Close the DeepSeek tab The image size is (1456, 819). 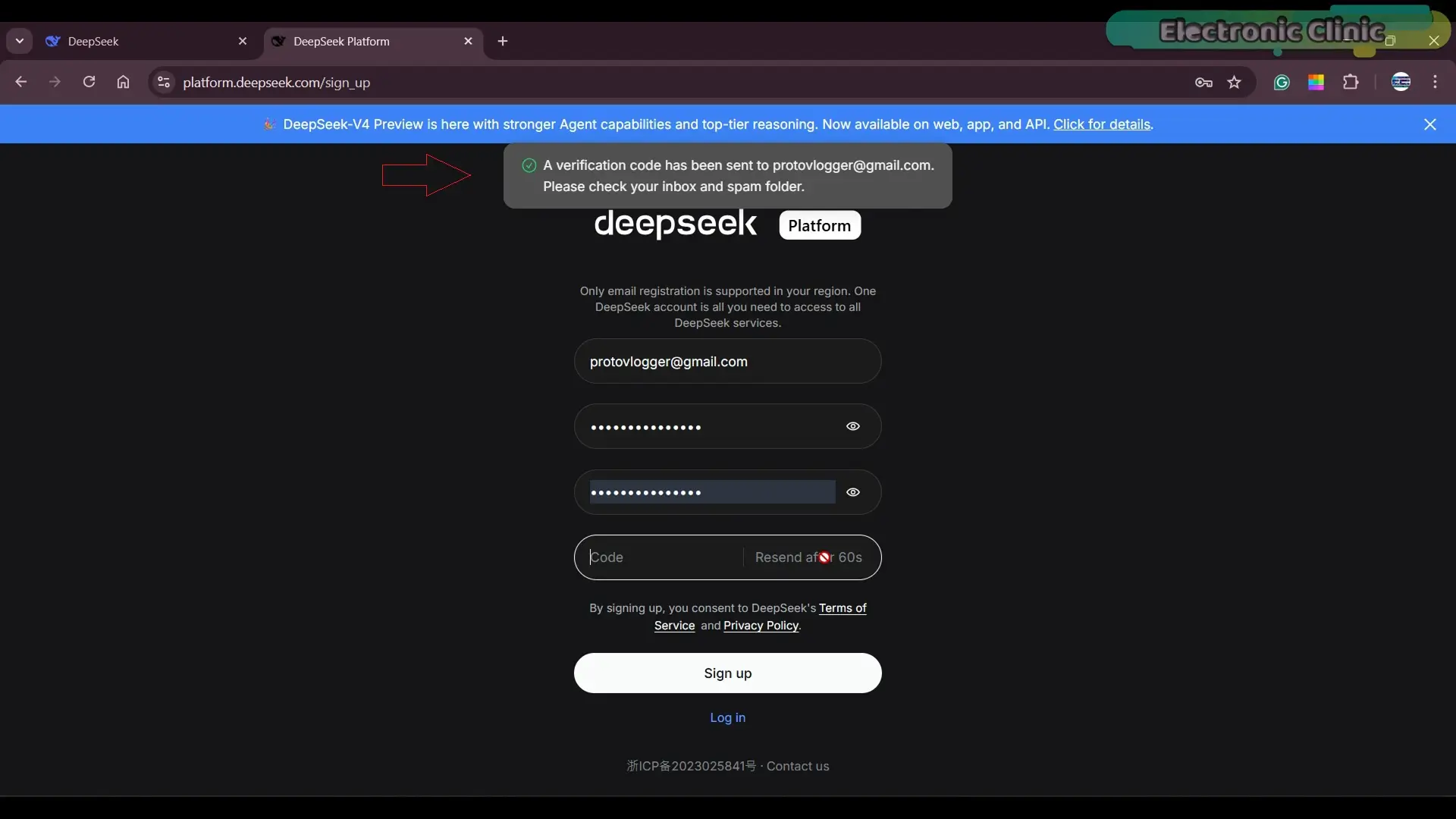pyautogui.click(x=243, y=41)
